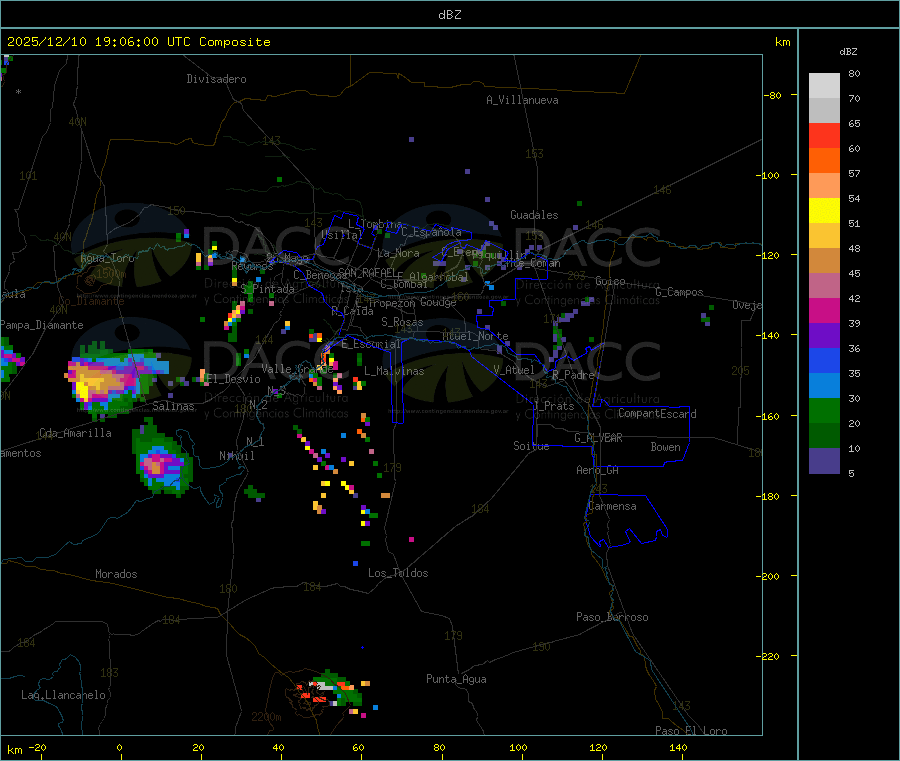Click the slate 5-10 dBZ legend swatch
The image size is (900, 761).
point(824,460)
